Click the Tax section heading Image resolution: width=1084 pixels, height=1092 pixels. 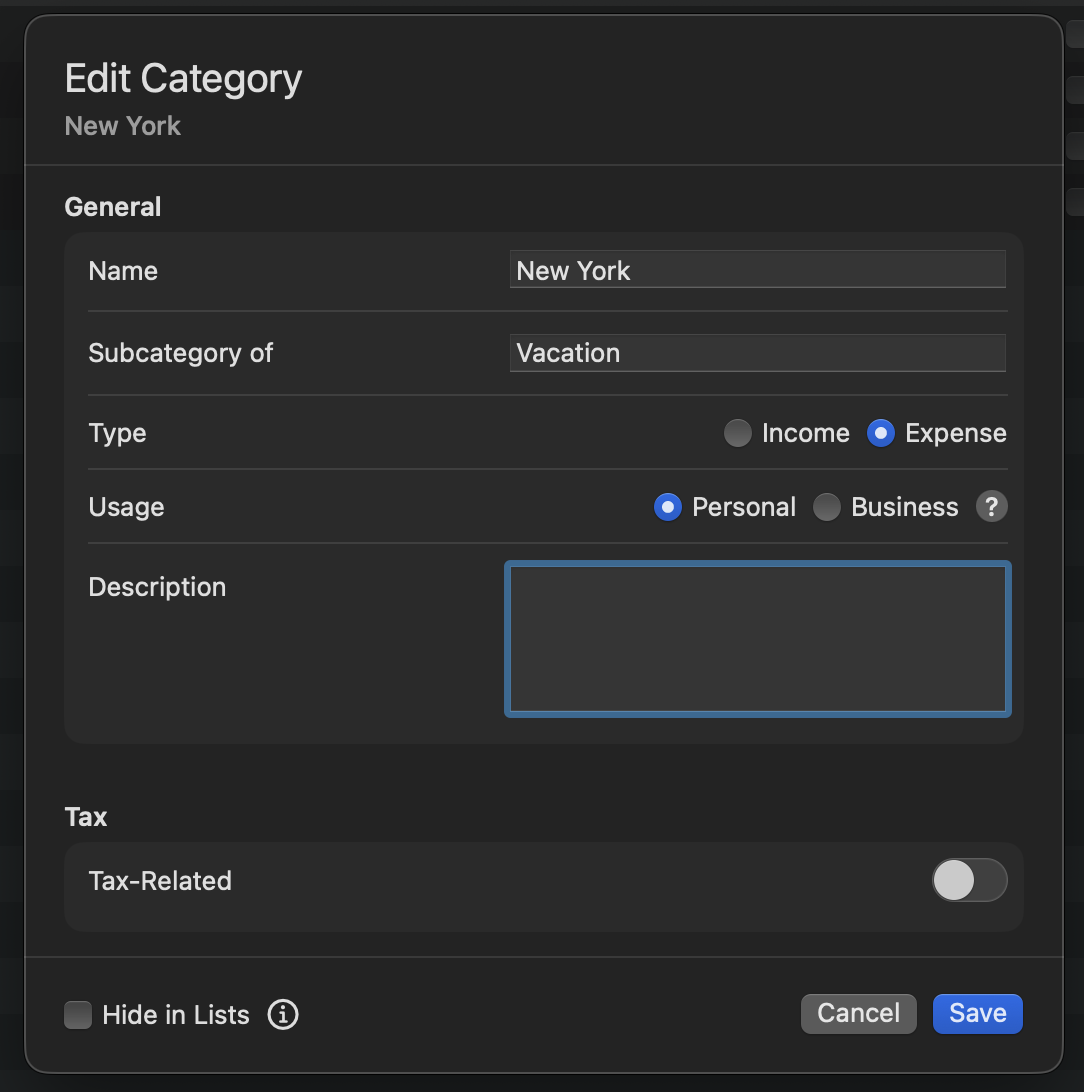pyautogui.click(x=85, y=817)
